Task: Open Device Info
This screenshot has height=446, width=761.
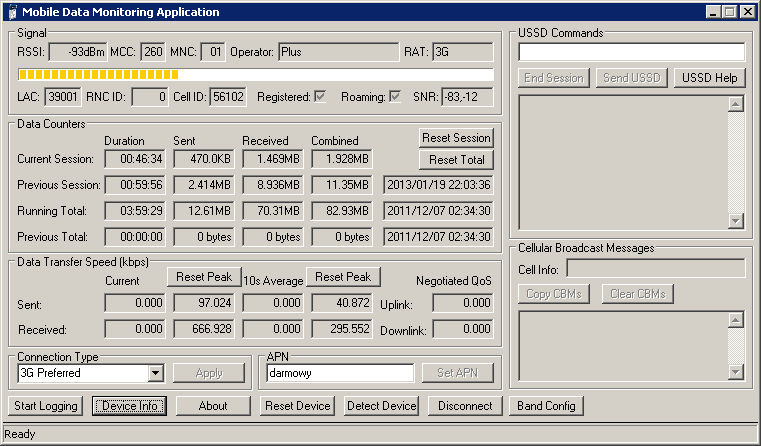Action: point(130,406)
